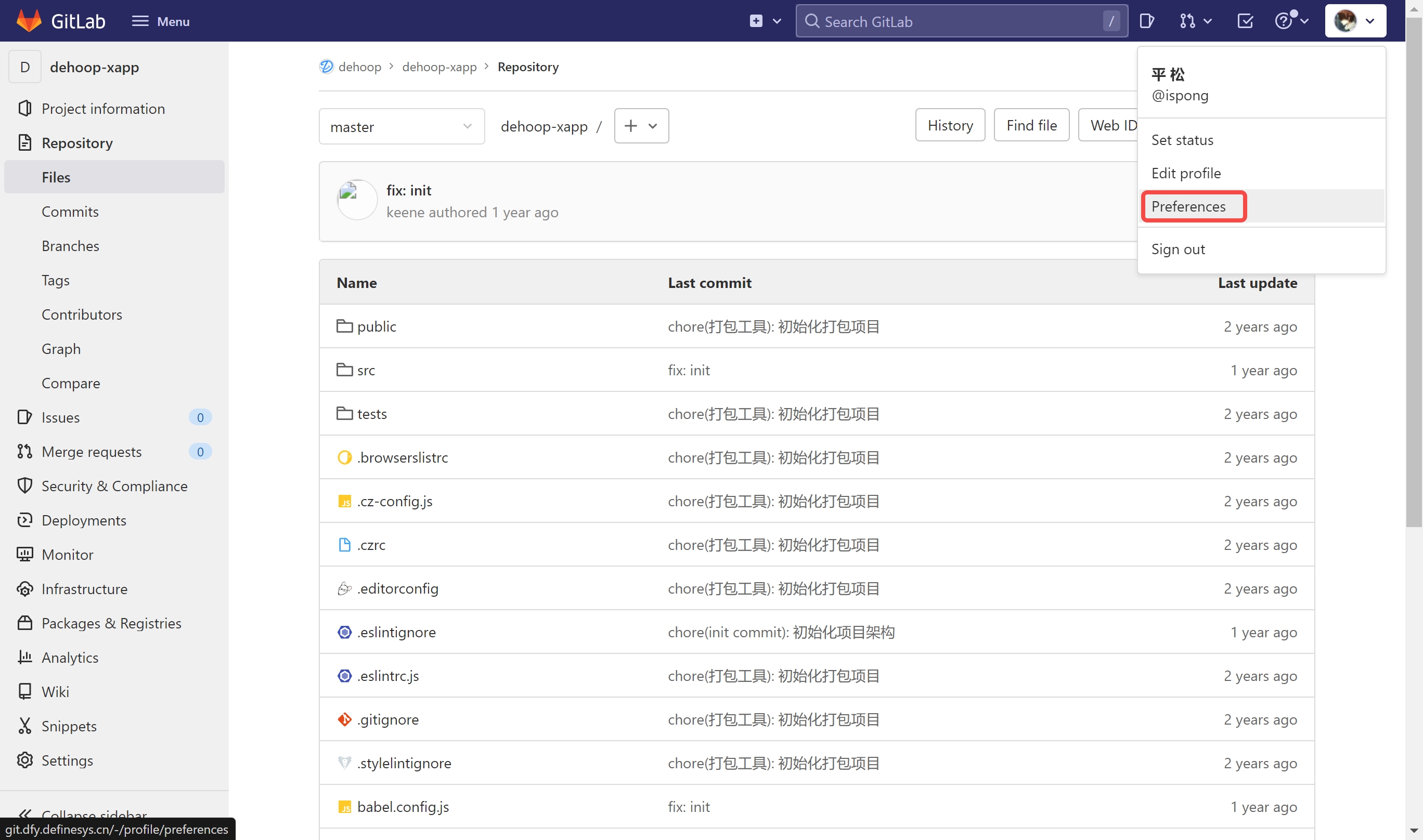The width and height of the screenshot is (1423, 840).
Task: Open Merge requests in sidebar
Action: pyautogui.click(x=114, y=452)
